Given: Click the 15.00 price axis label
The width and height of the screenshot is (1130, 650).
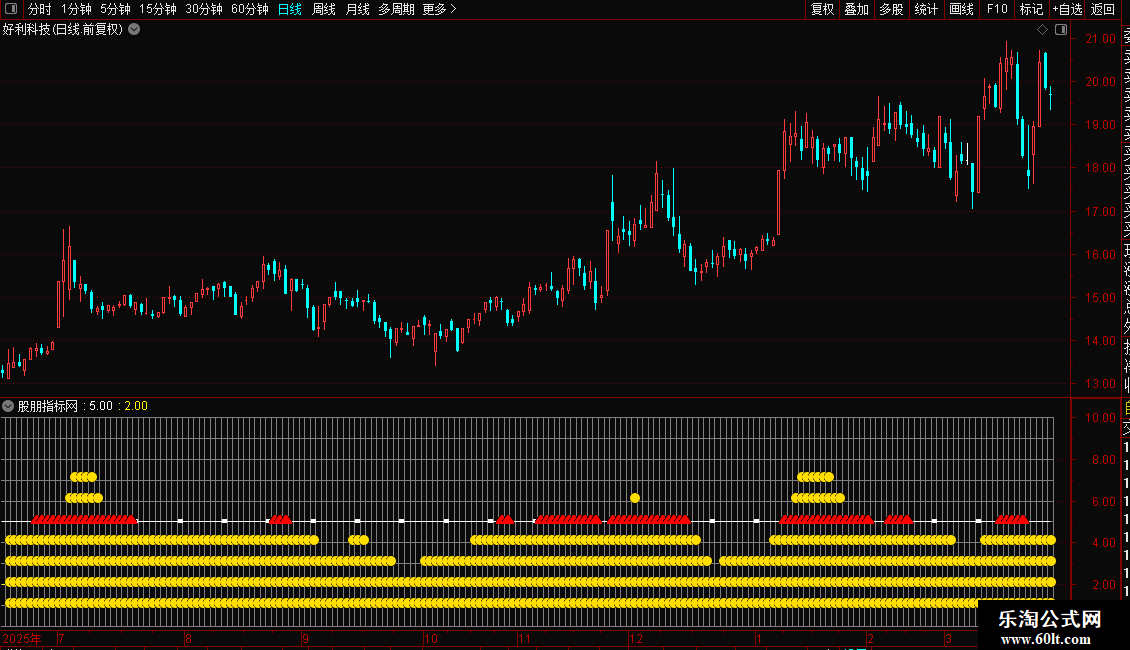Looking at the screenshot, I should click(1100, 298).
